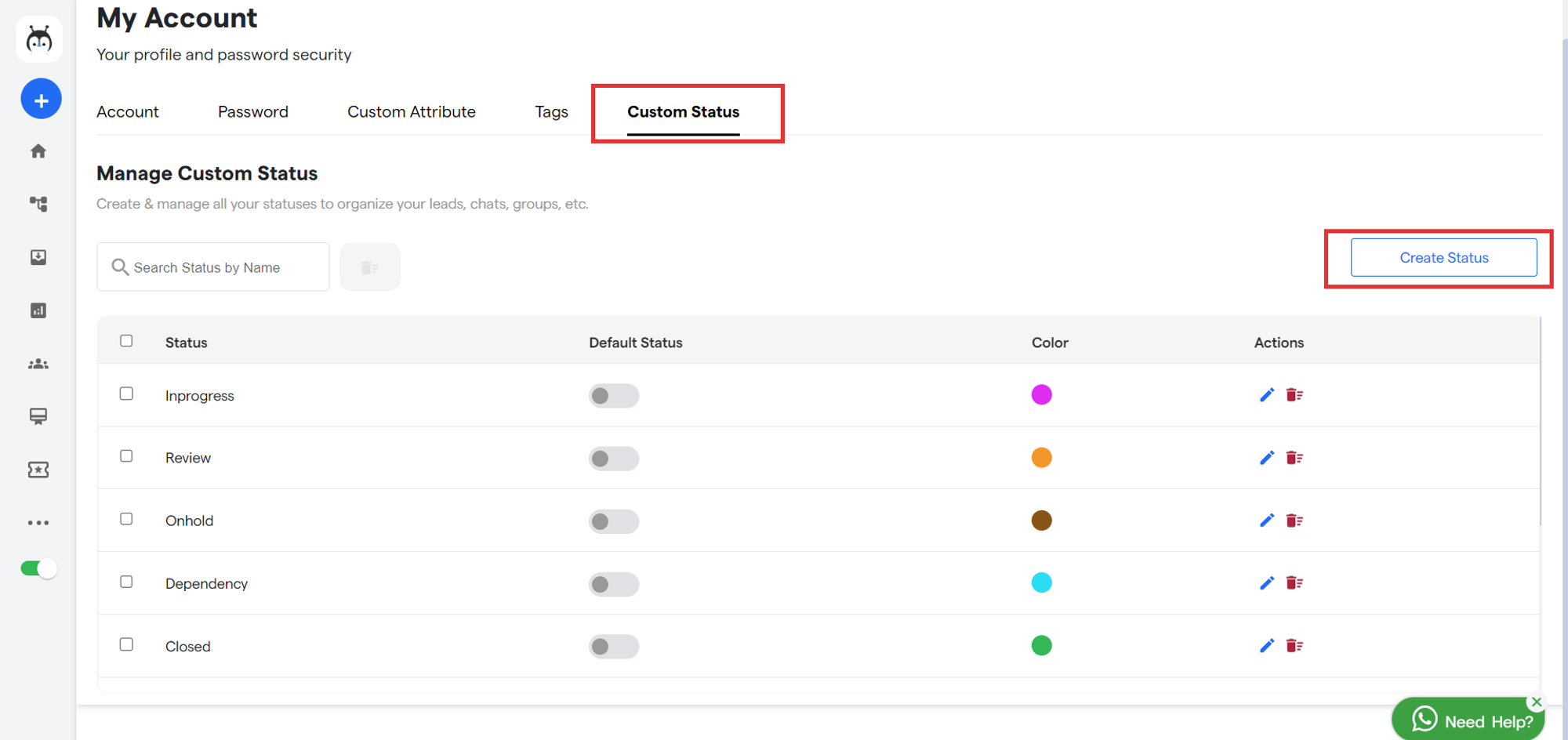Open the reports chart icon in sidebar
This screenshot has width=1568, height=740.
(x=38, y=310)
